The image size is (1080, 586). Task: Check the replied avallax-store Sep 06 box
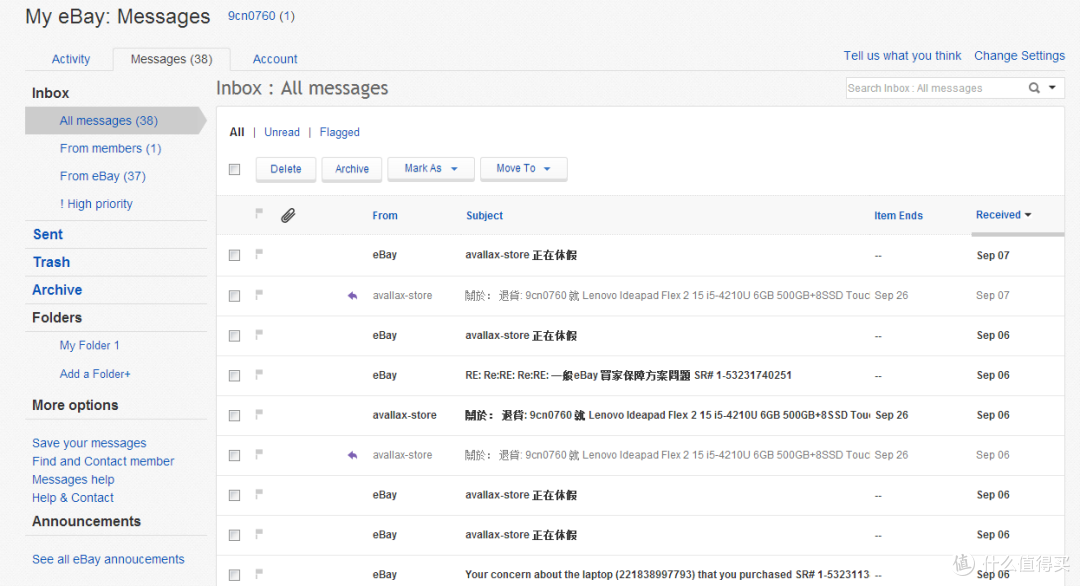pyautogui.click(x=235, y=455)
